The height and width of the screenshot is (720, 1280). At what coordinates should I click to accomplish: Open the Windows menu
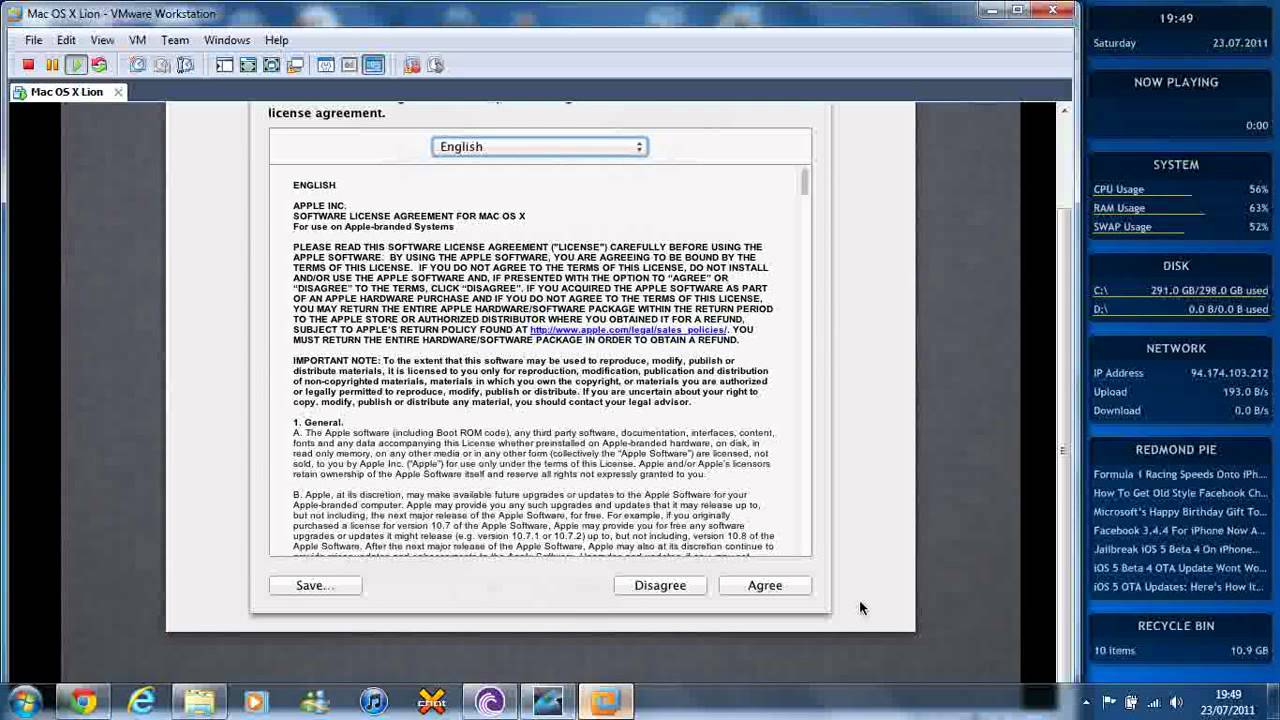227,40
